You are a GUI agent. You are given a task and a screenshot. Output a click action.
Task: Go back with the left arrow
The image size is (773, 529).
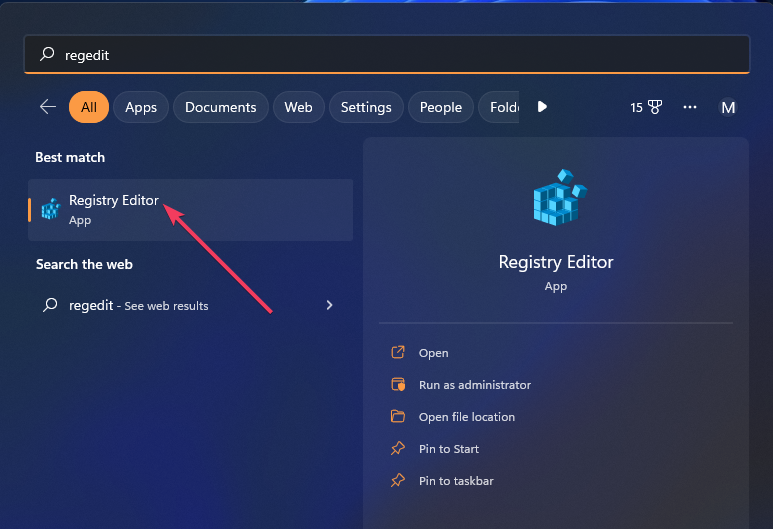click(x=48, y=106)
